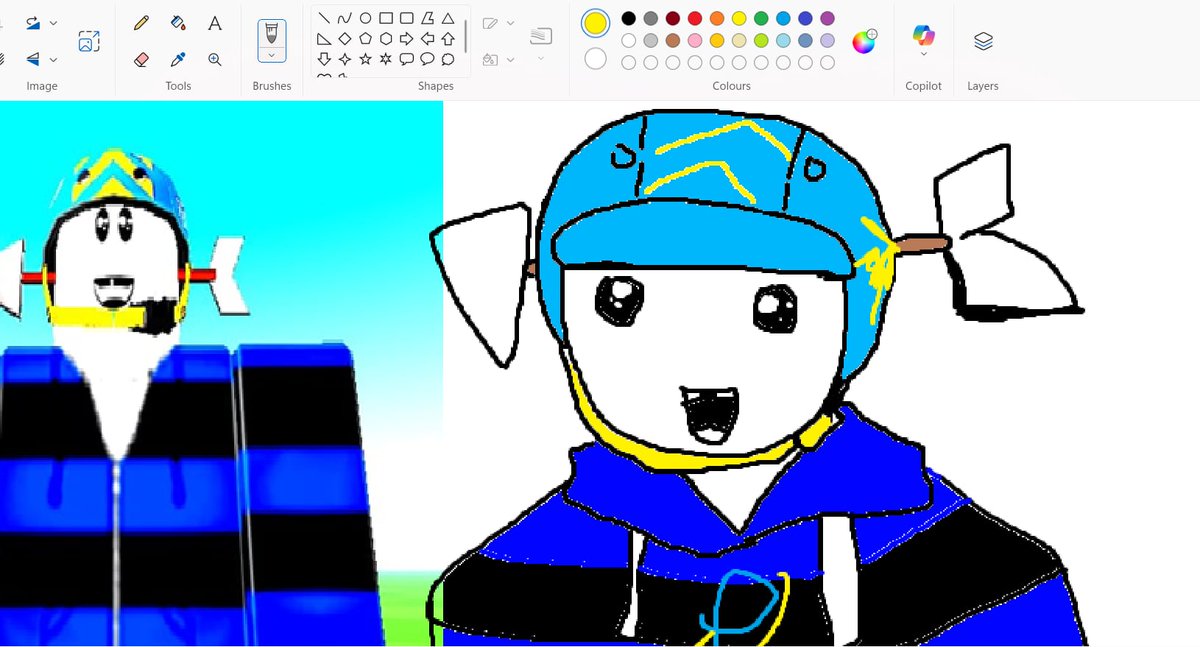Select the large yellow Colour 1 circle
The width and height of the screenshot is (1200, 647).
[595, 23]
